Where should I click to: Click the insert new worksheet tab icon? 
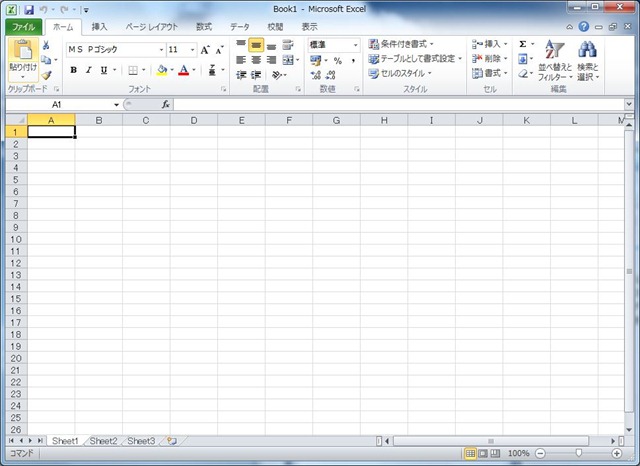pyautogui.click(x=172, y=441)
